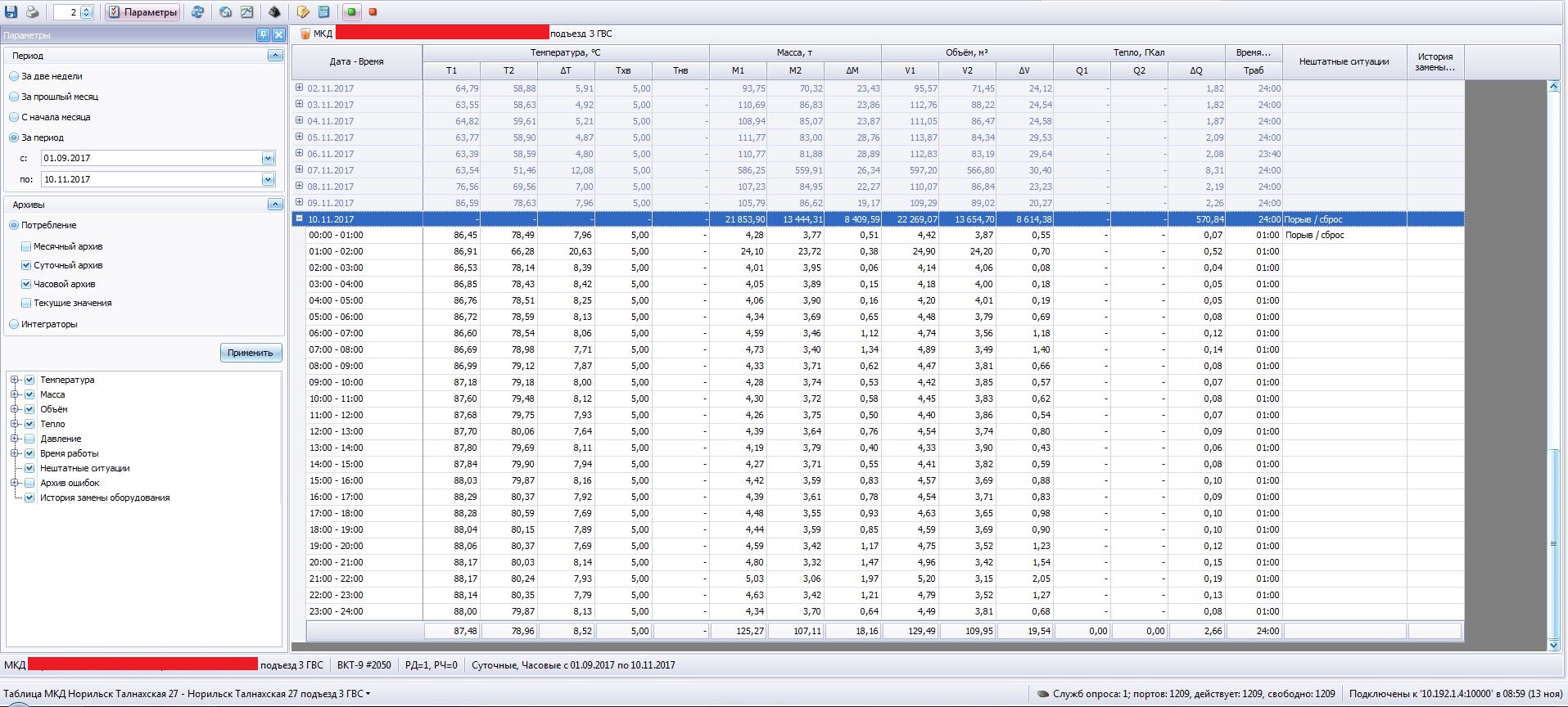The image size is (1568, 707).
Task: Expand the 'Температура' tree node
Action: pos(15,380)
